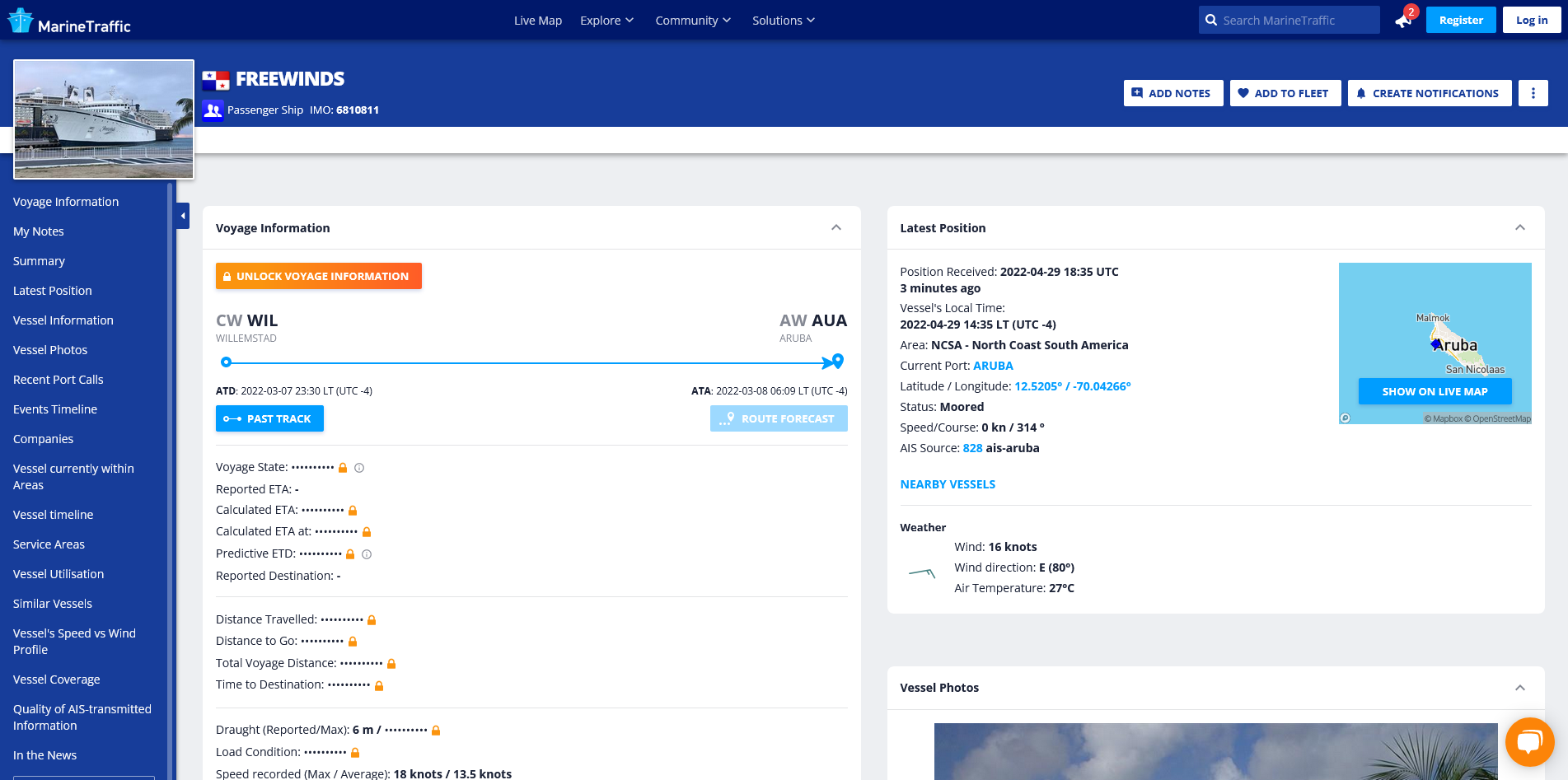Click lock icon next to Distance to Go
Viewport: 1568px width, 780px height.
[353, 642]
